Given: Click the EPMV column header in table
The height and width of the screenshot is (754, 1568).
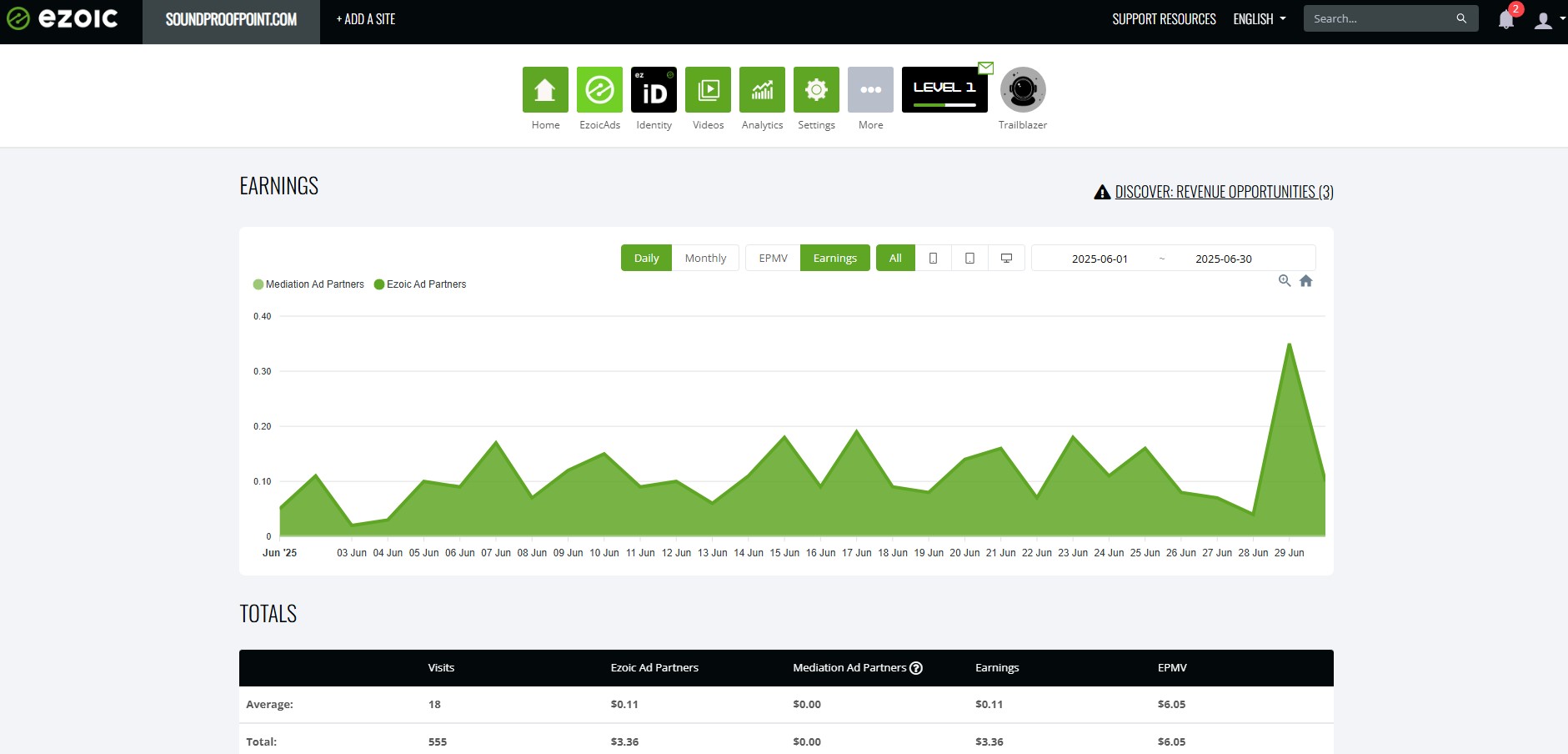Looking at the screenshot, I should coord(1172,667).
